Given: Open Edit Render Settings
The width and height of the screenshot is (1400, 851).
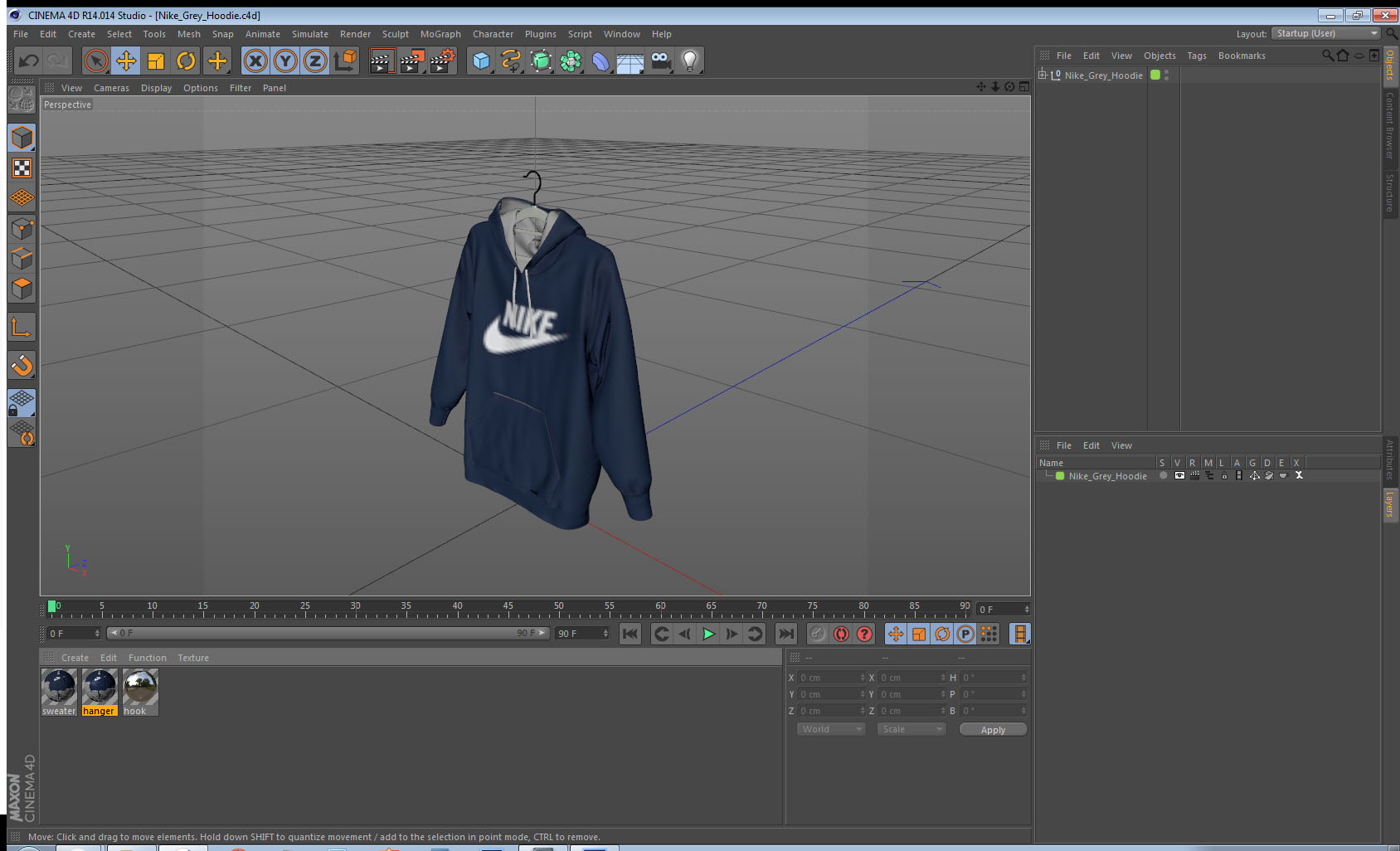Looking at the screenshot, I should point(442,61).
